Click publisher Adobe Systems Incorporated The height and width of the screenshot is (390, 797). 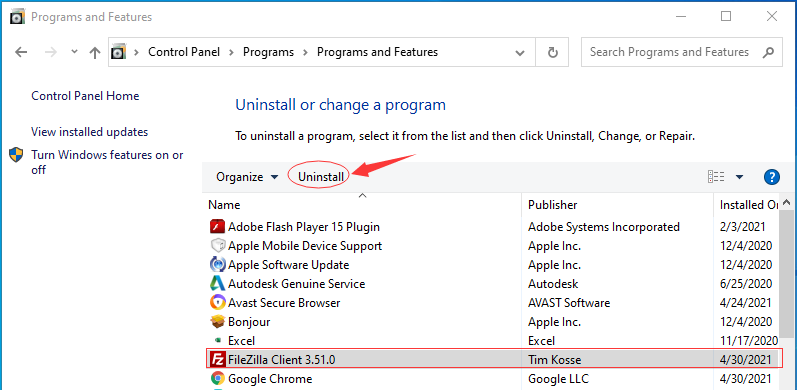tap(604, 227)
